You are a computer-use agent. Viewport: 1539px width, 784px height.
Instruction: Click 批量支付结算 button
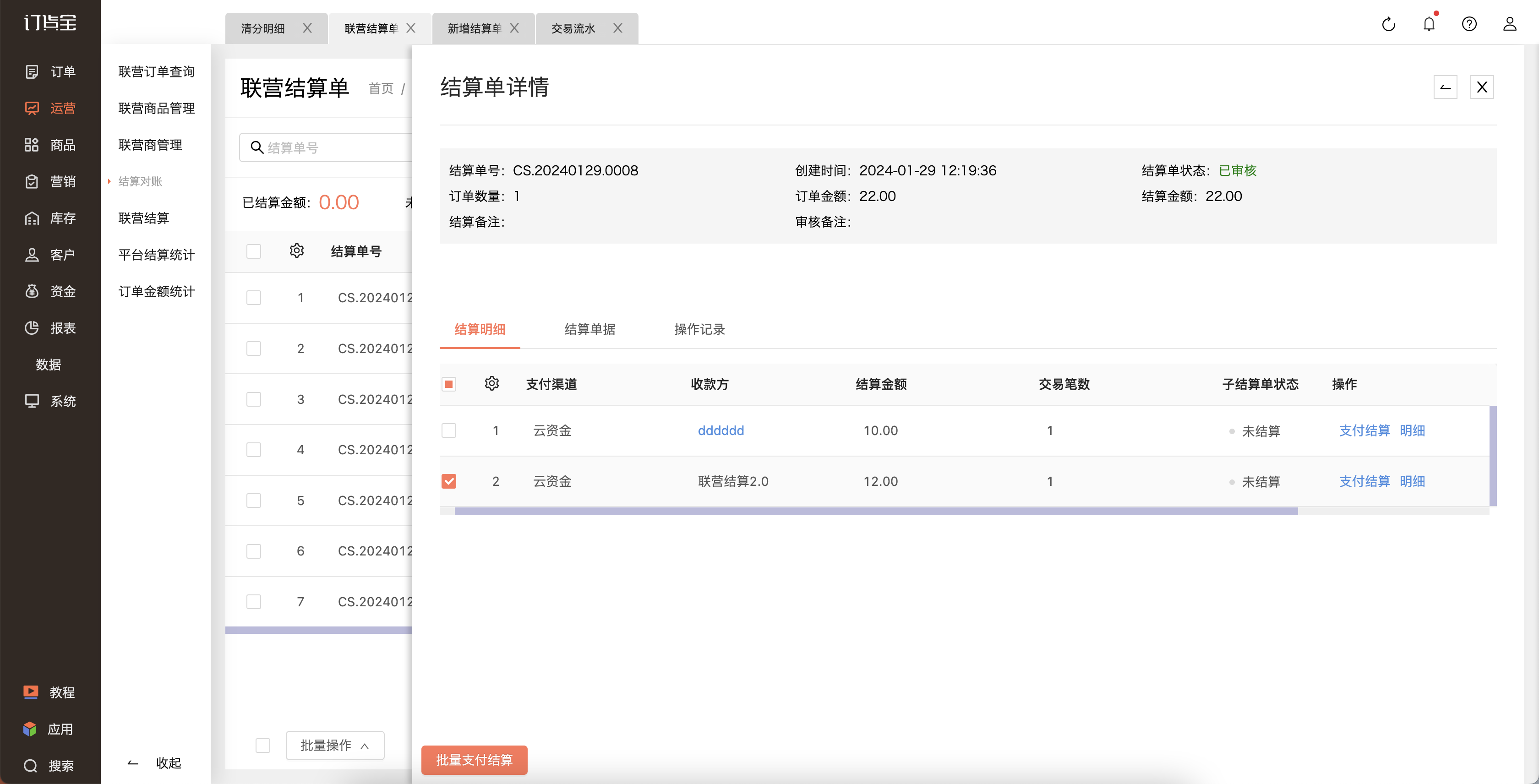(x=475, y=760)
